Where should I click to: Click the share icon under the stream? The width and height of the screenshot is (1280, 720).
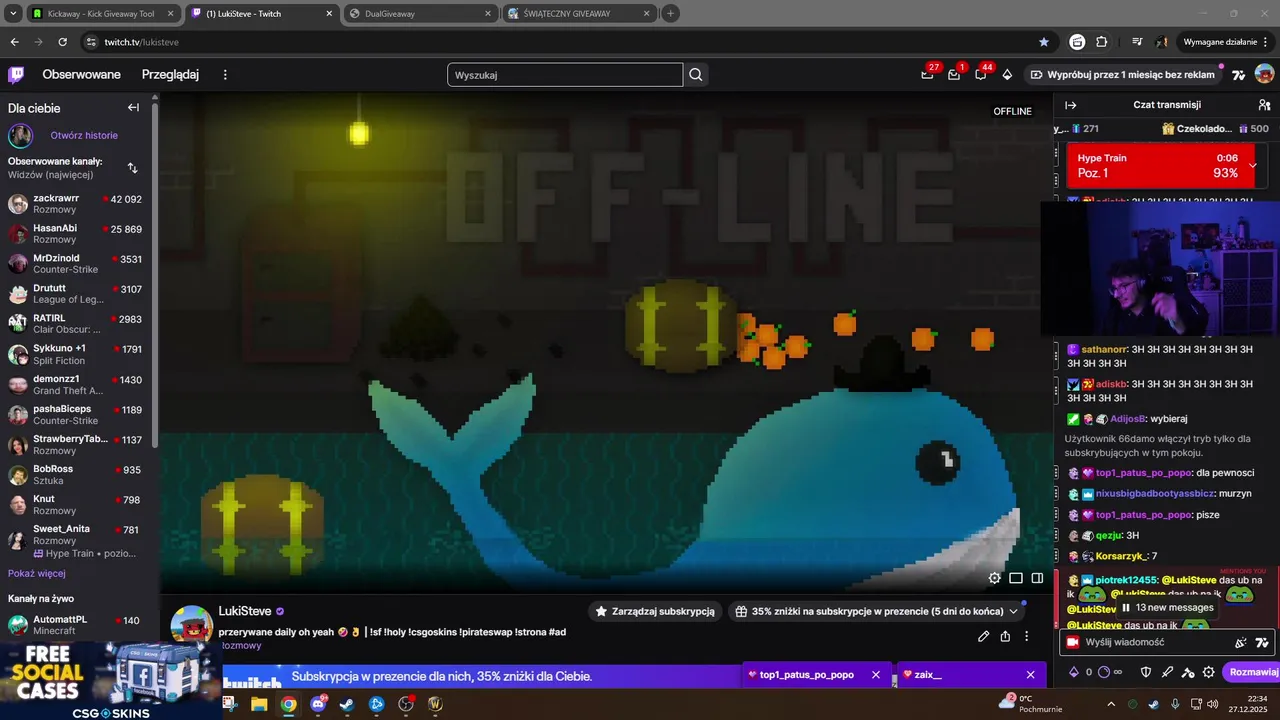click(x=1005, y=636)
